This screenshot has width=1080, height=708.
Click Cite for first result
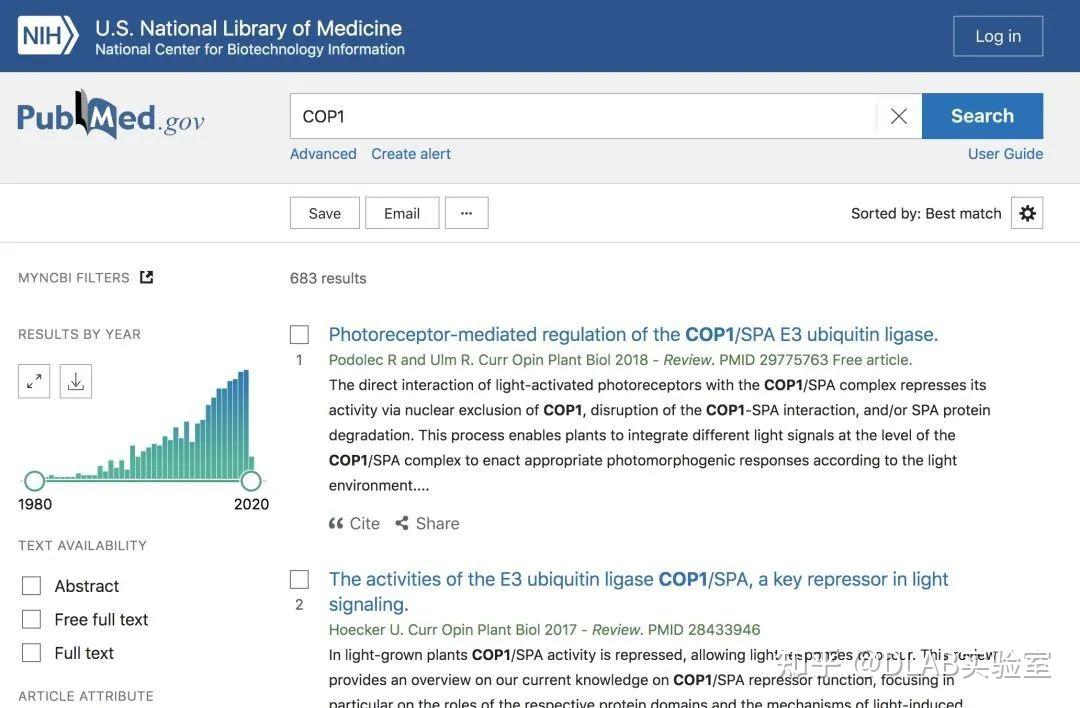tap(355, 523)
